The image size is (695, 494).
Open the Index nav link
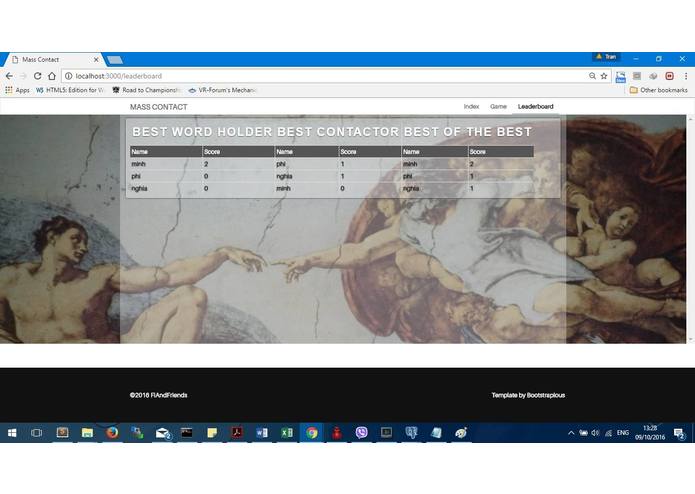pyautogui.click(x=471, y=107)
